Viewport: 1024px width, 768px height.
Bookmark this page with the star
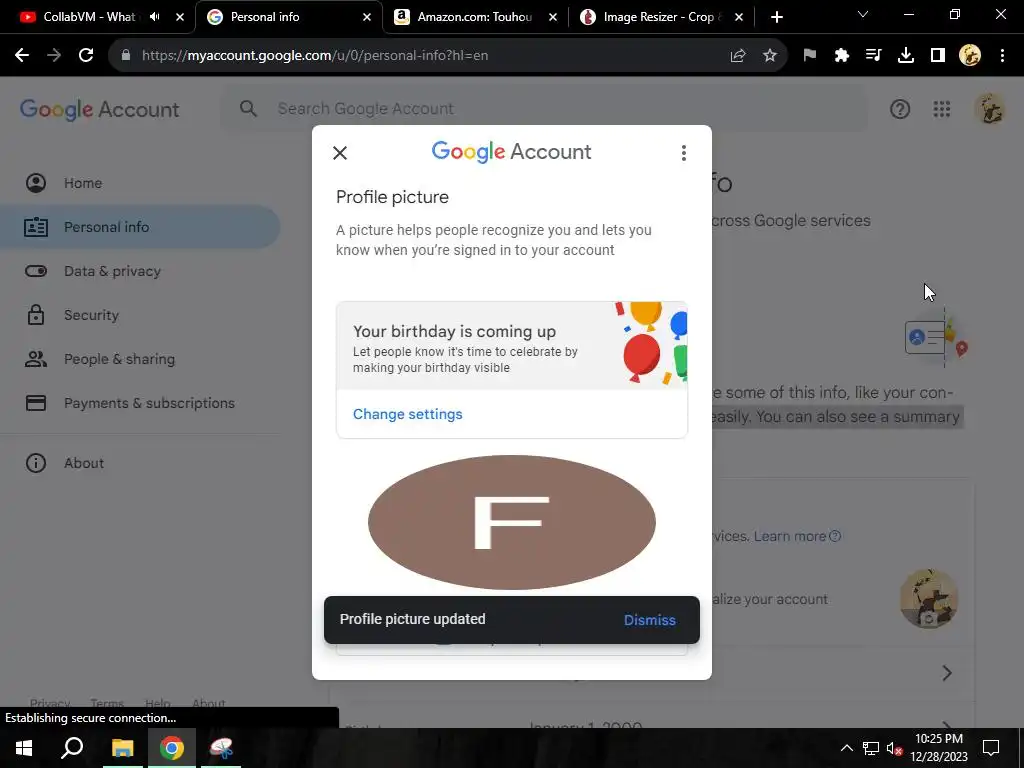[x=770, y=56]
